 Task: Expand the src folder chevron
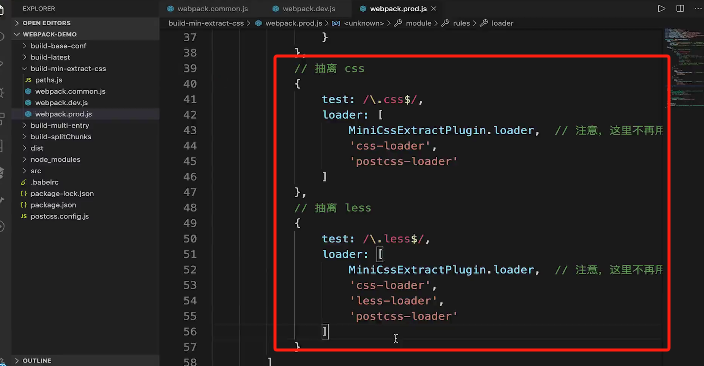point(24,171)
